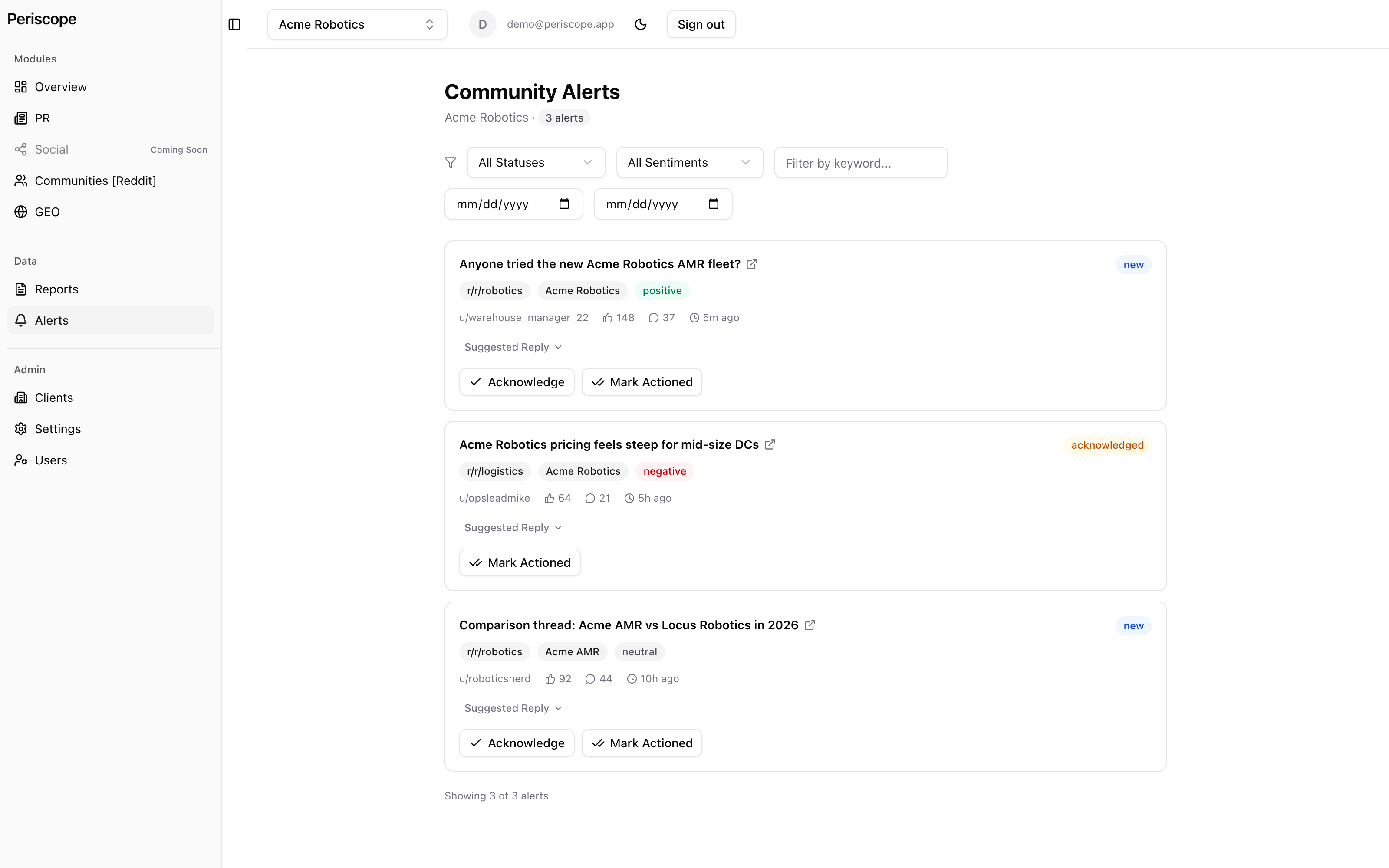Click author u/opsleadmike
Viewport: 1389px width, 868px height.
[x=494, y=498]
